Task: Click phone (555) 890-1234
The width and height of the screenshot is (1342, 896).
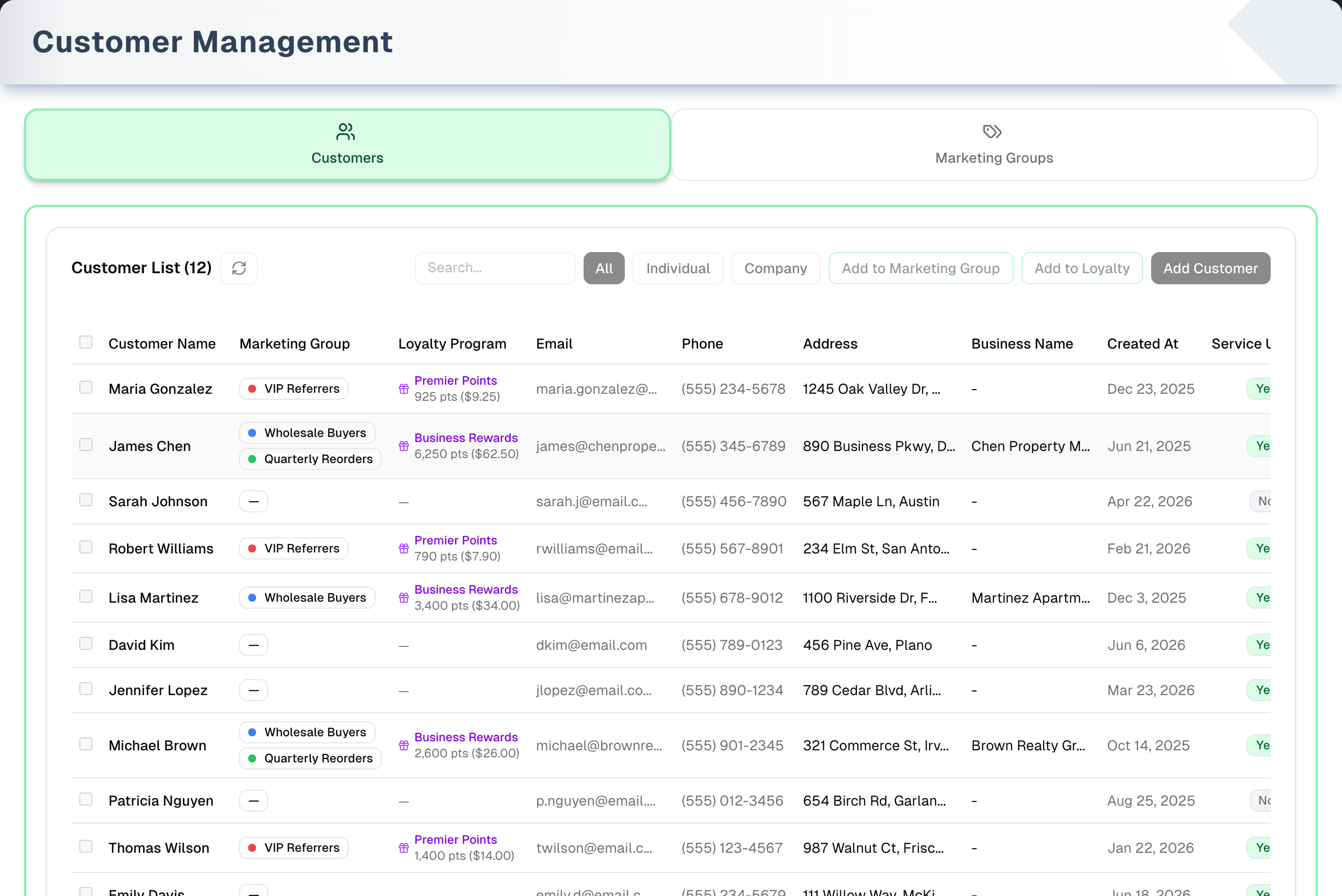Action: coord(732,690)
